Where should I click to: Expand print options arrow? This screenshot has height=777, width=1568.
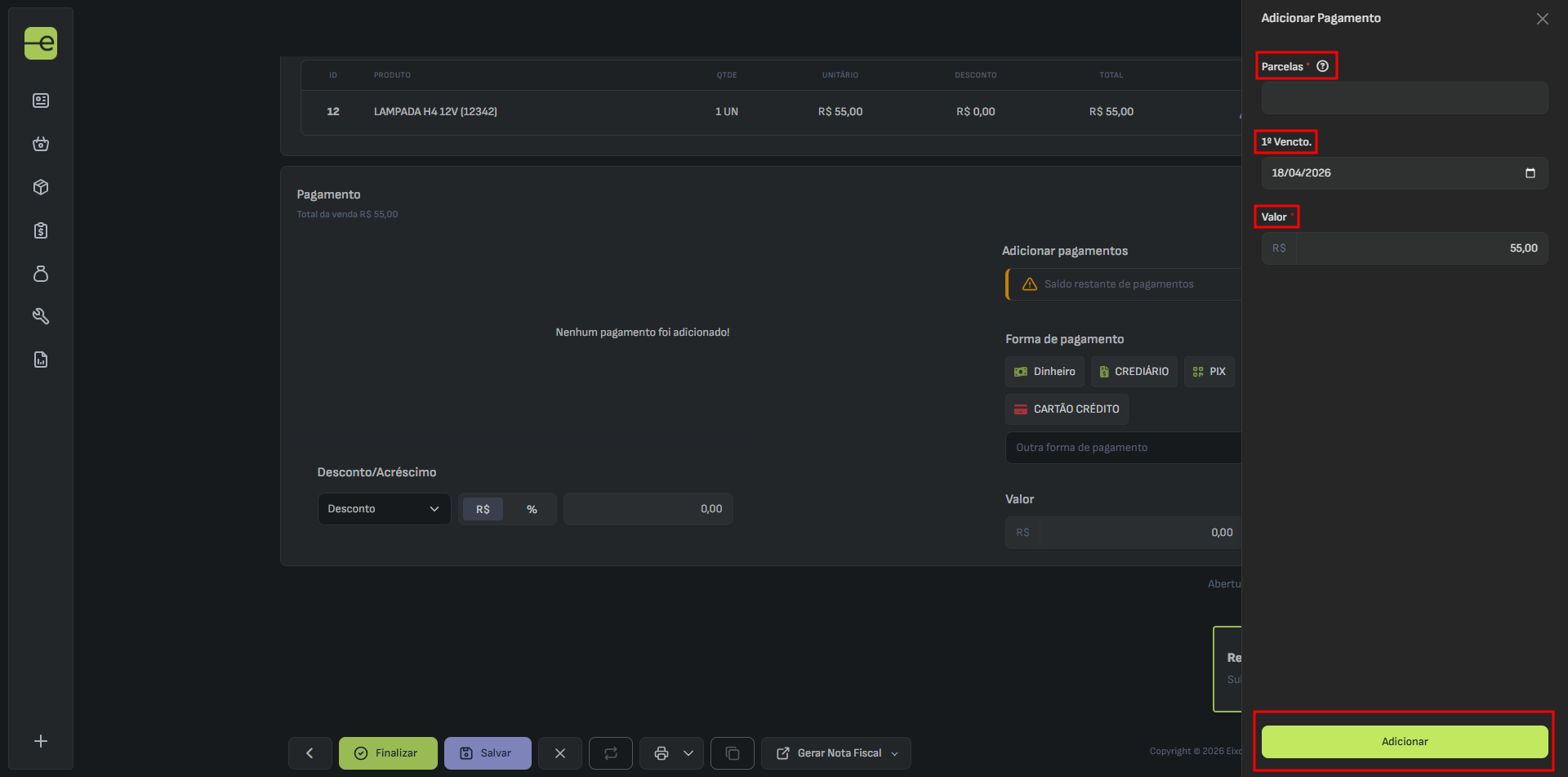pyautogui.click(x=688, y=753)
